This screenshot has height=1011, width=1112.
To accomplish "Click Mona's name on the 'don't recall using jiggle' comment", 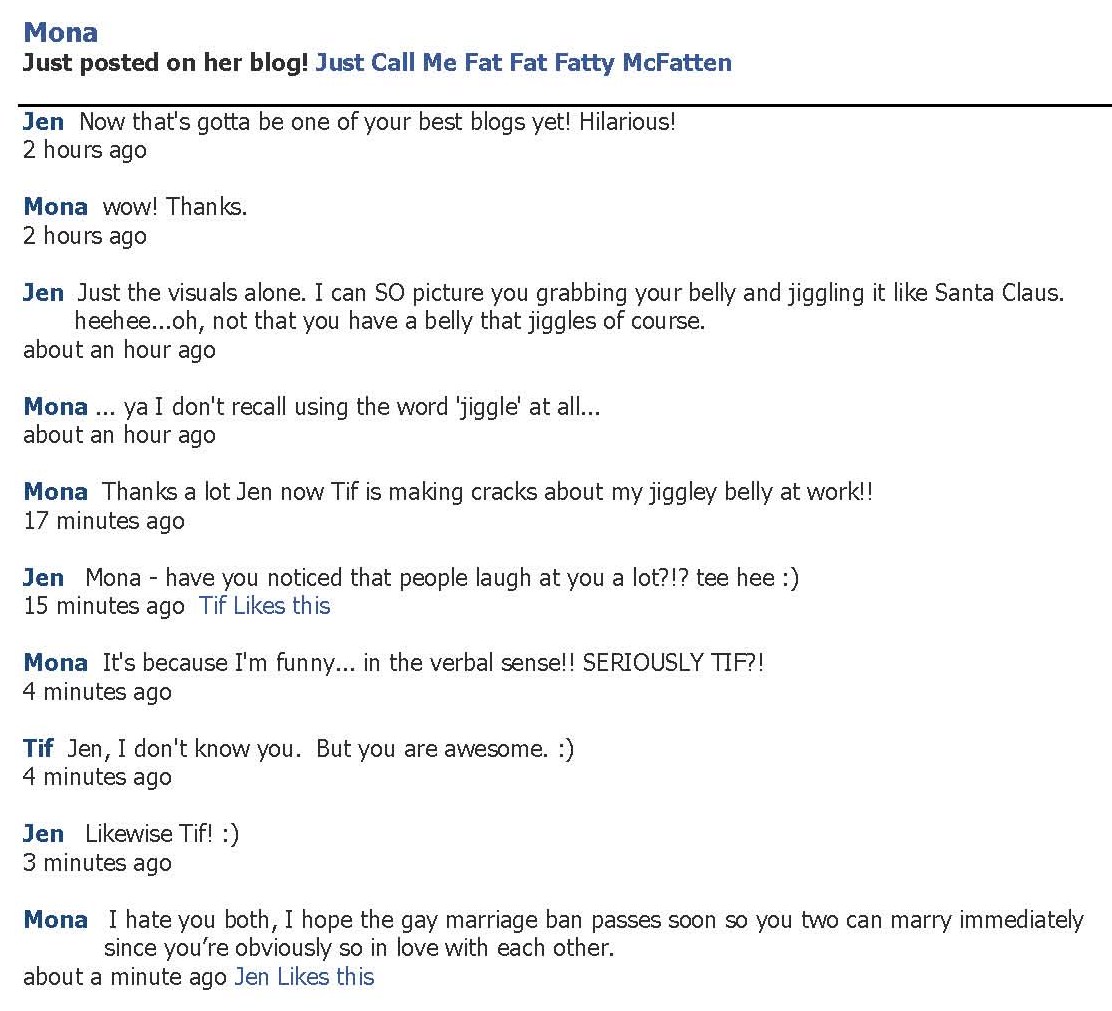I will click(55, 407).
